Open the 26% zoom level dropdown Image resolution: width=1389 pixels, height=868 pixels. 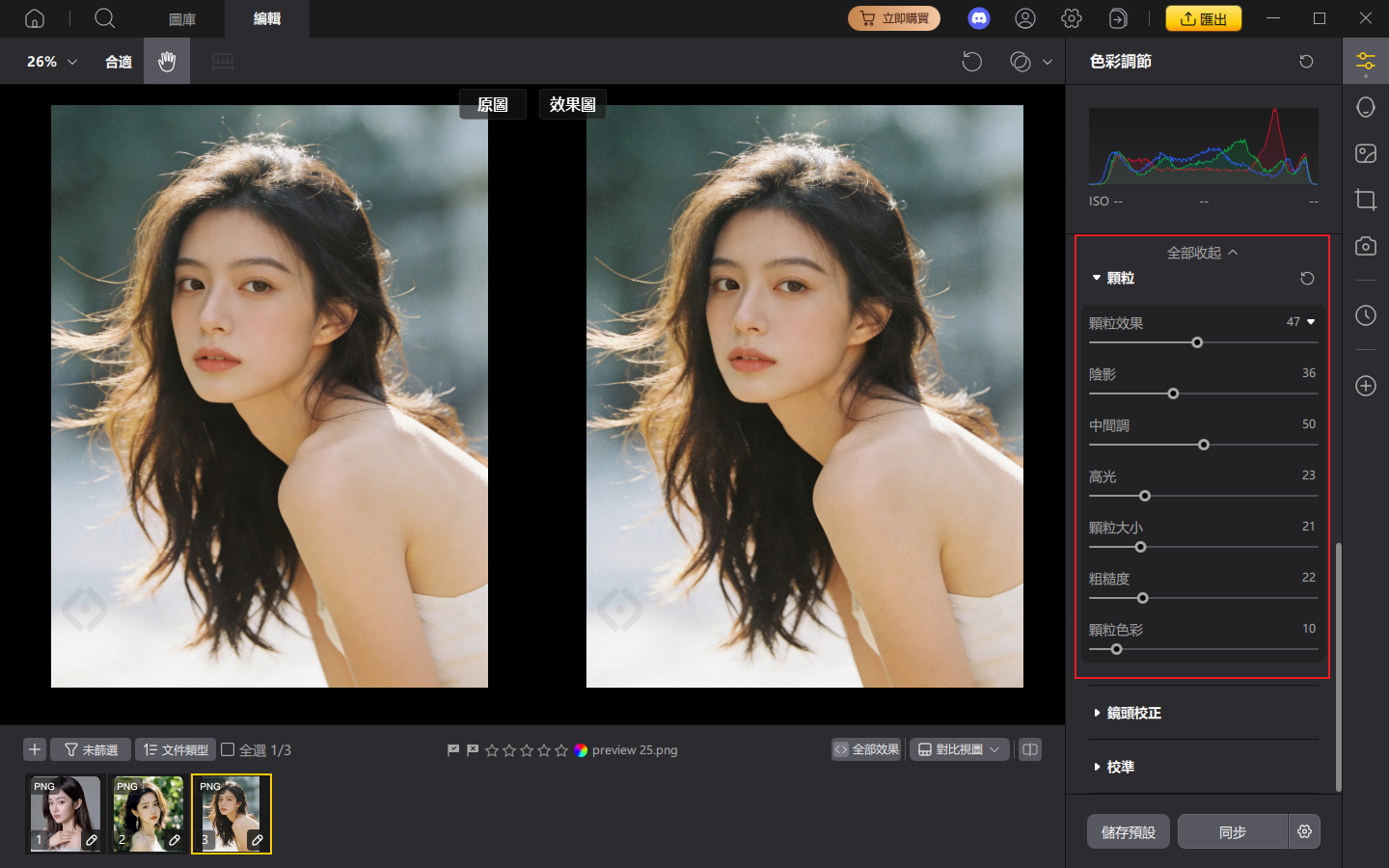[x=48, y=61]
